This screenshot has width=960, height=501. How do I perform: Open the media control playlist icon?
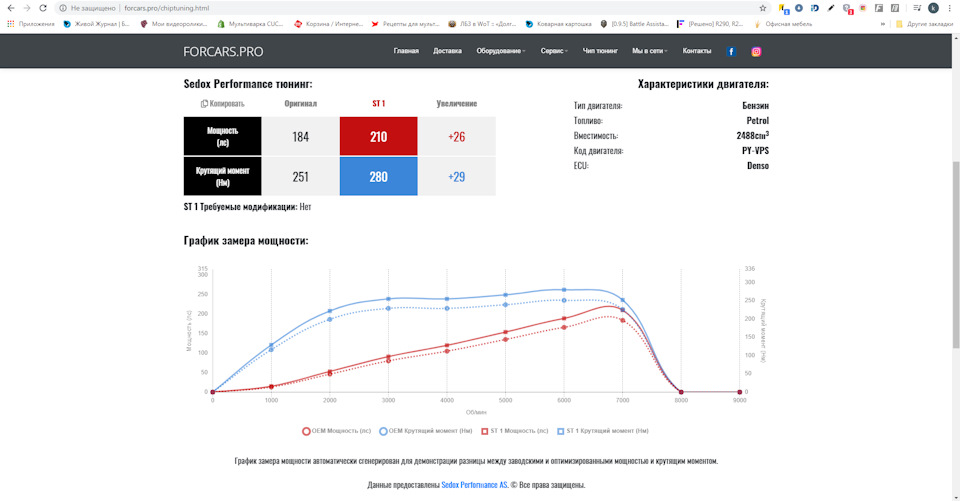(x=917, y=8)
